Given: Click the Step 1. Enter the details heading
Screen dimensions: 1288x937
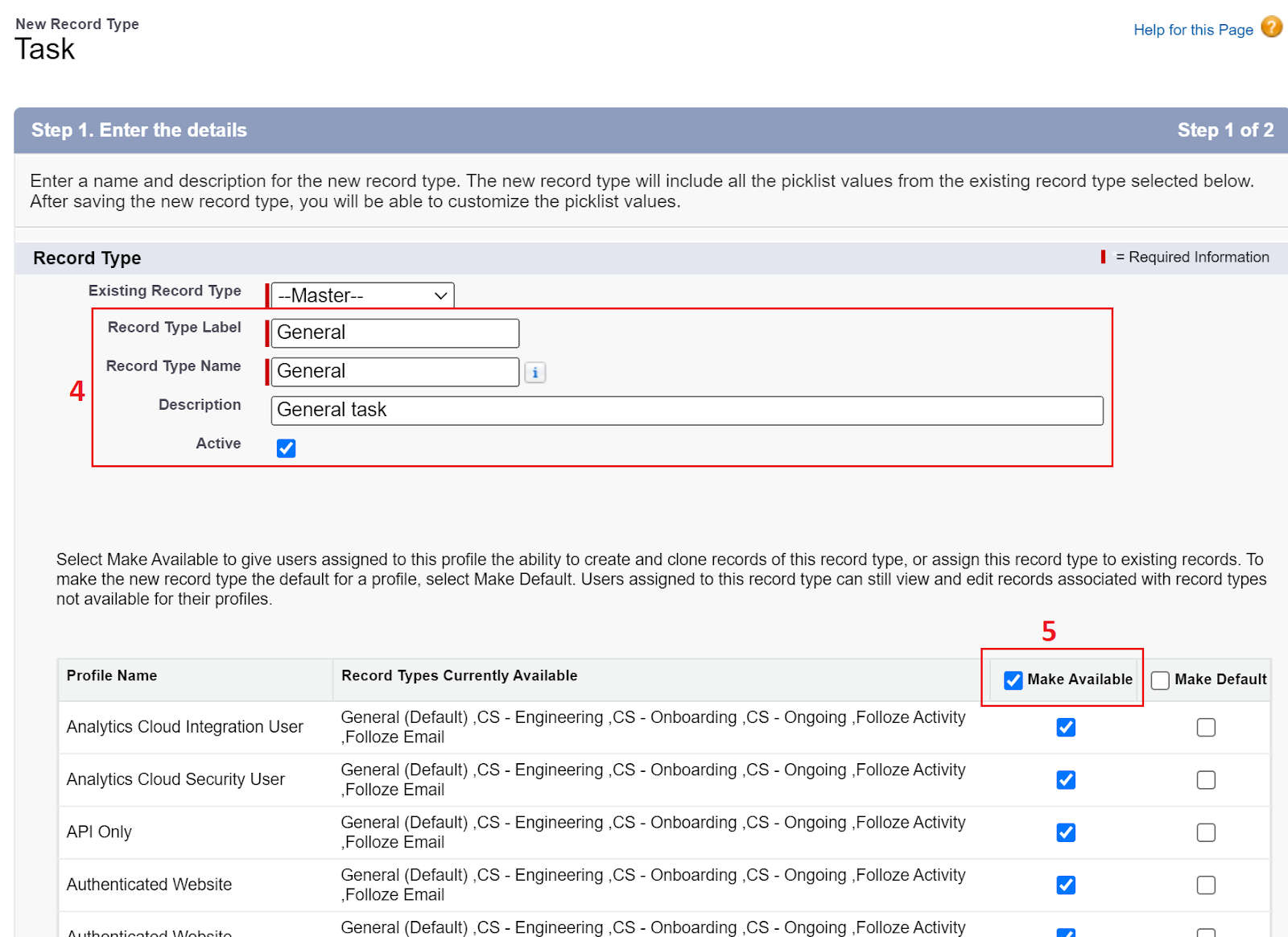Looking at the screenshot, I should pos(139,130).
